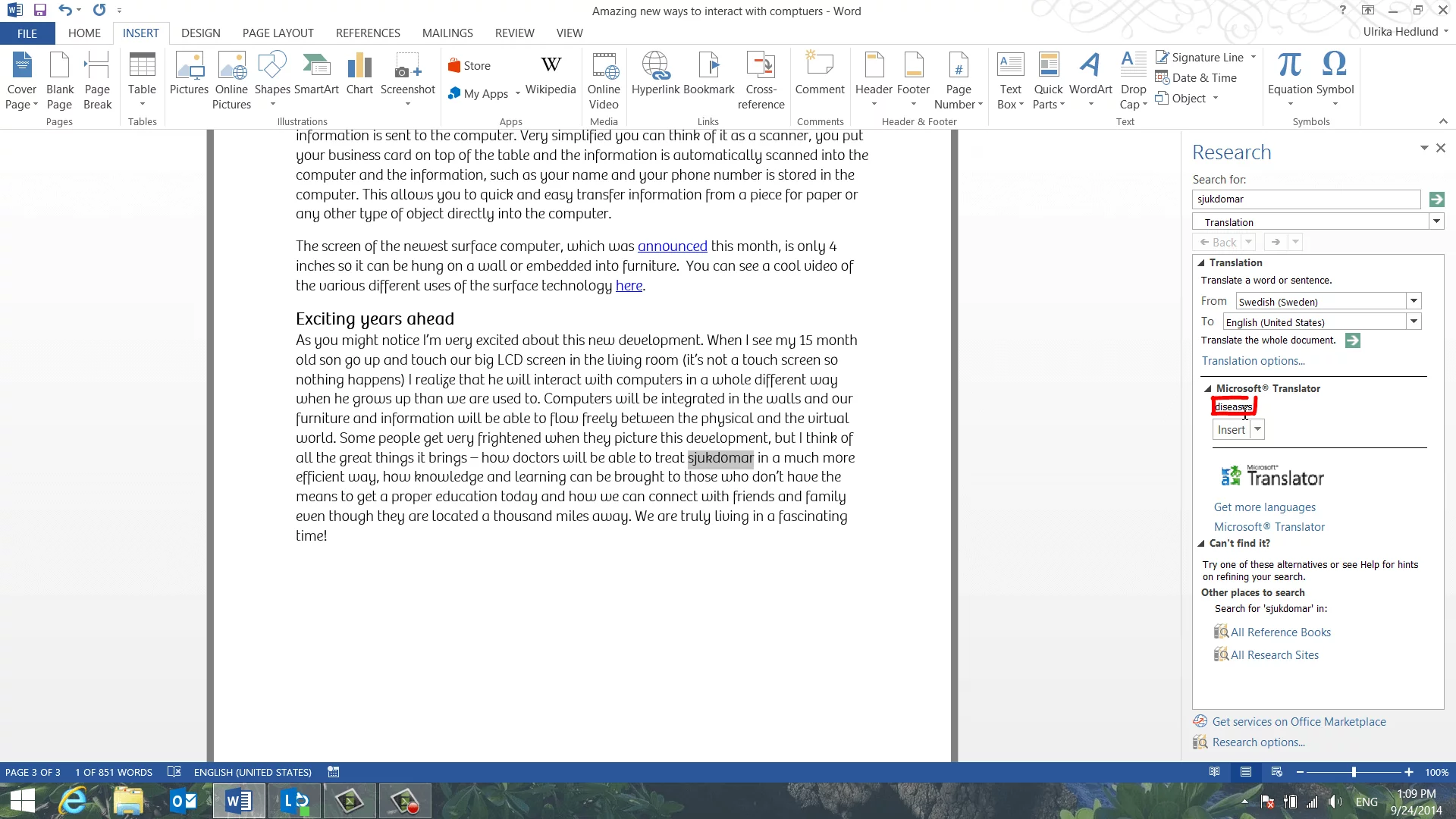Insert a SmartArt graphic
Screen dimensions: 1456x819
[x=316, y=76]
